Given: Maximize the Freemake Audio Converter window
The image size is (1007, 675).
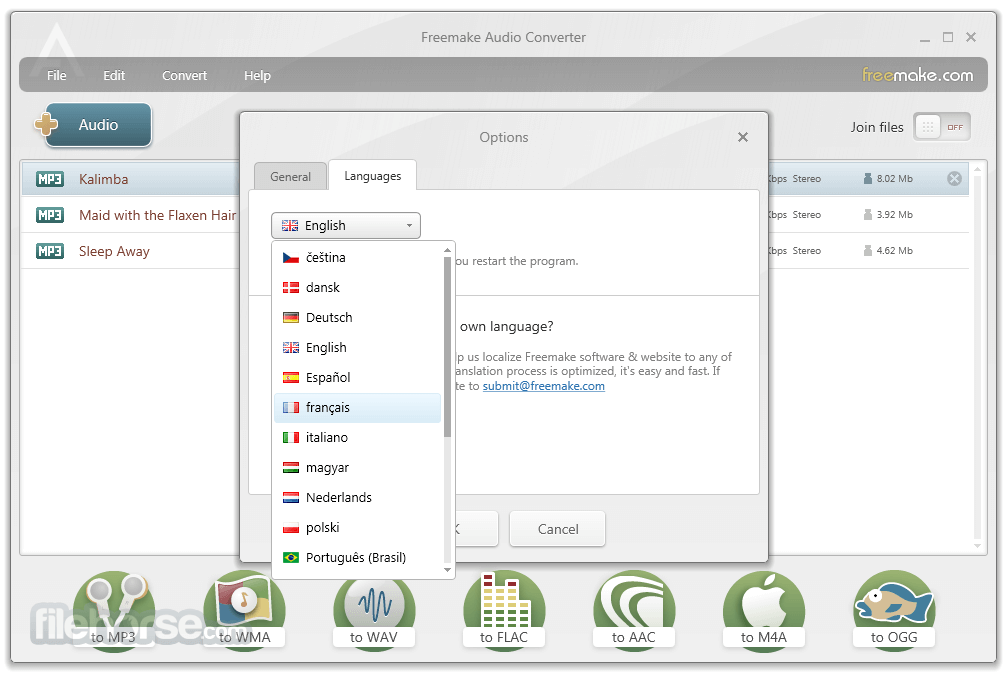Looking at the screenshot, I should [948, 37].
